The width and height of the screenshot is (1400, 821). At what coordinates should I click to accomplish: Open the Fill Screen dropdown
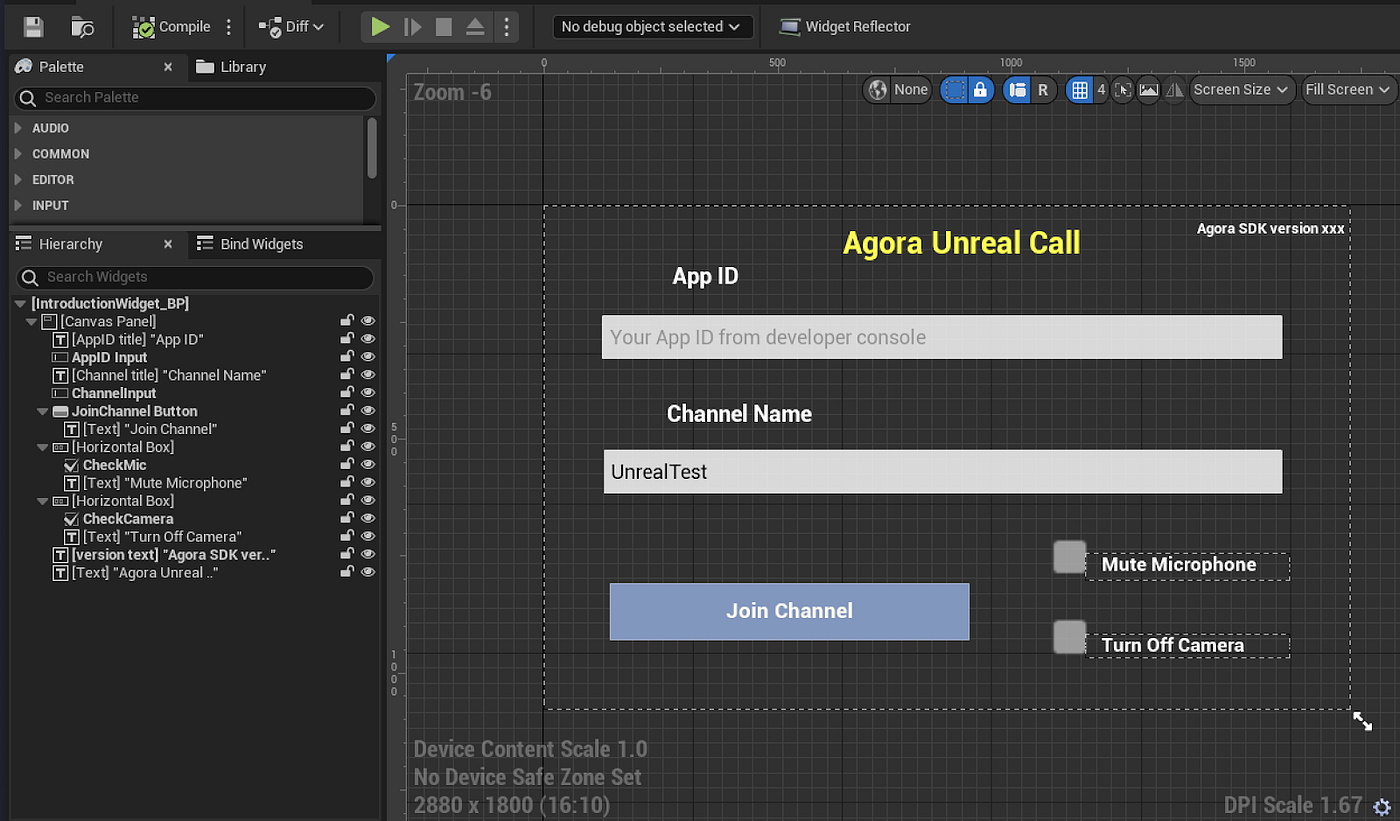click(1349, 90)
